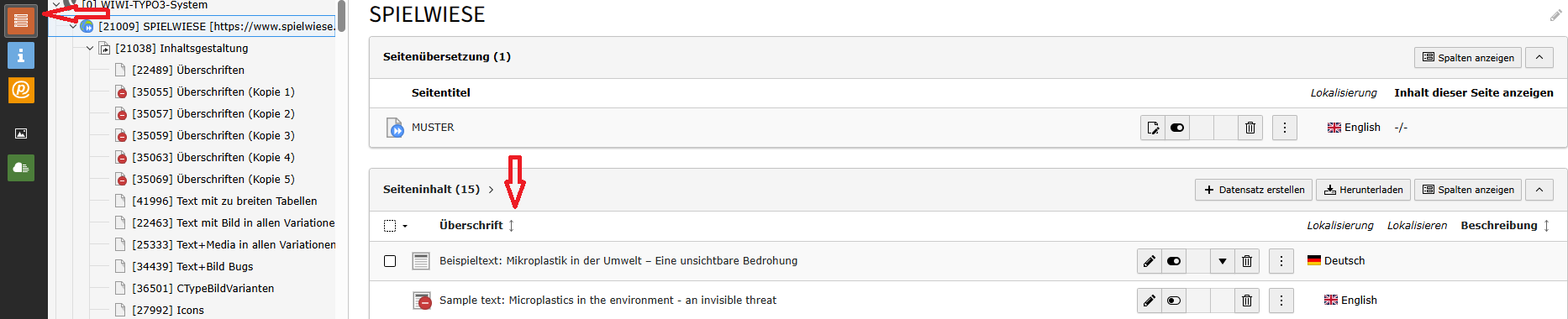Check the Beispieltext Mikroplastik row checkbox
This screenshot has width=1568, height=319.
[x=390, y=261]
